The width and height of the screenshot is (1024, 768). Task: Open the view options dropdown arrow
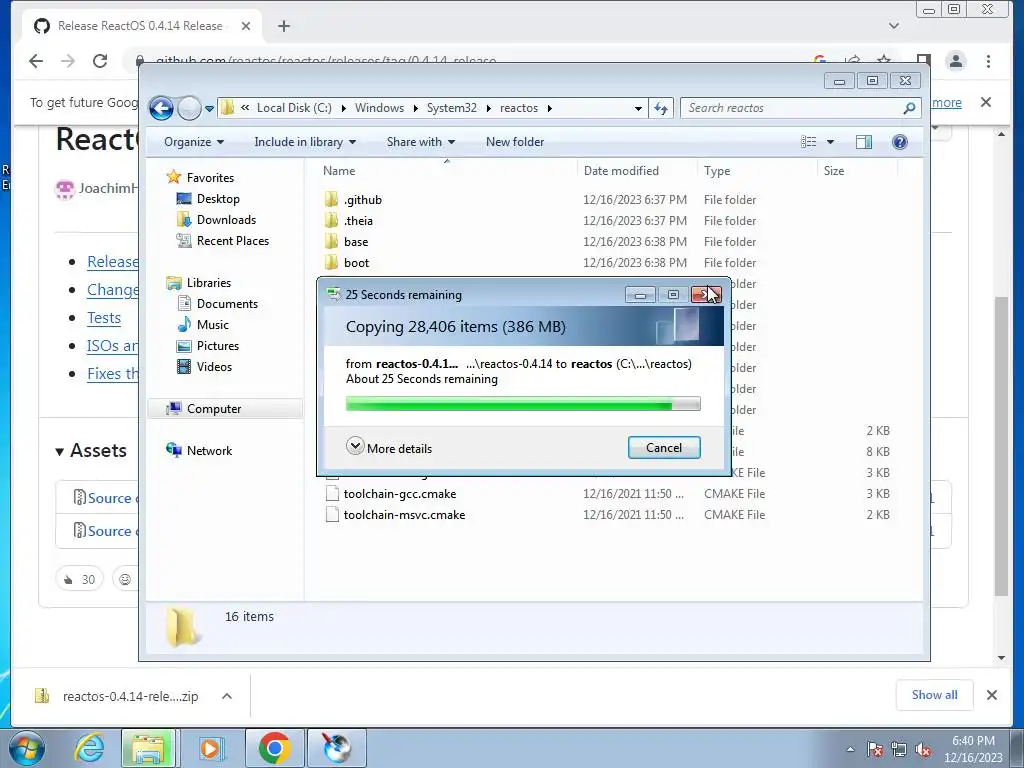tap(831, 142)
